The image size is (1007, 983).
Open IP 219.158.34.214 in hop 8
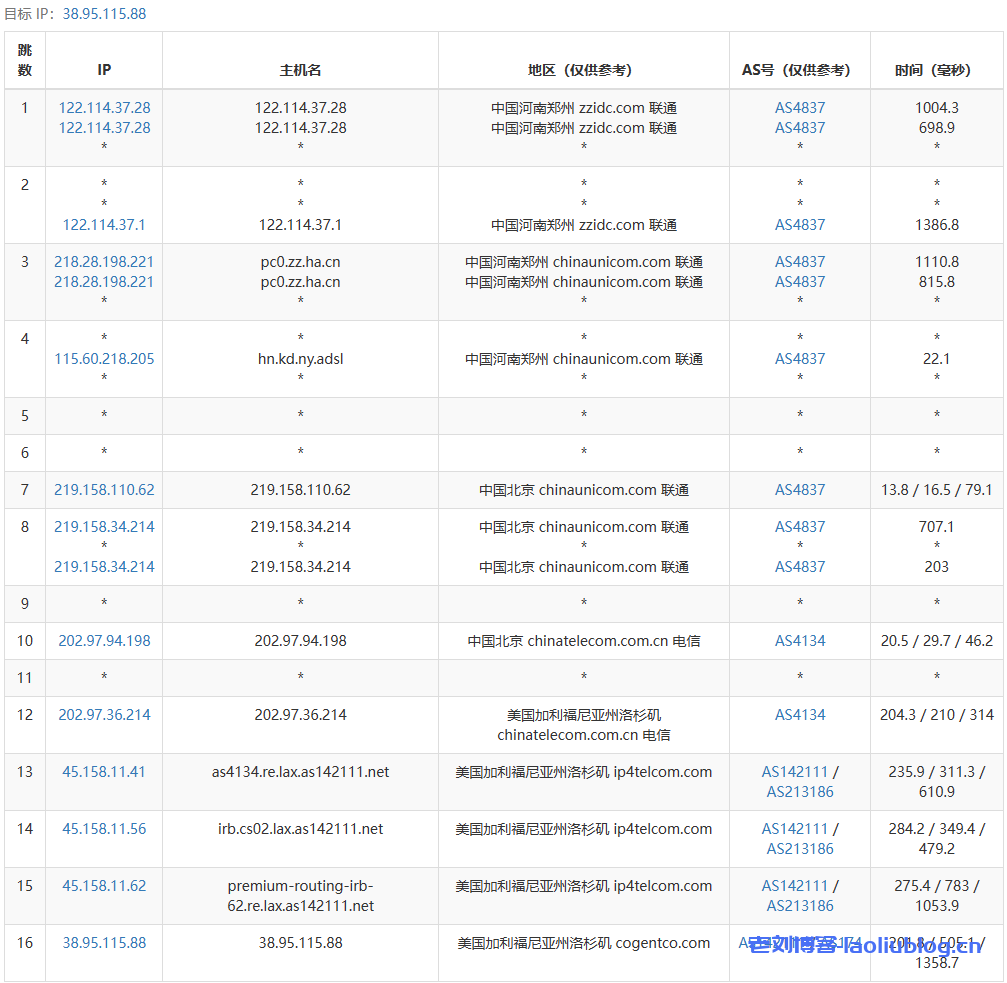pos(103,526)
